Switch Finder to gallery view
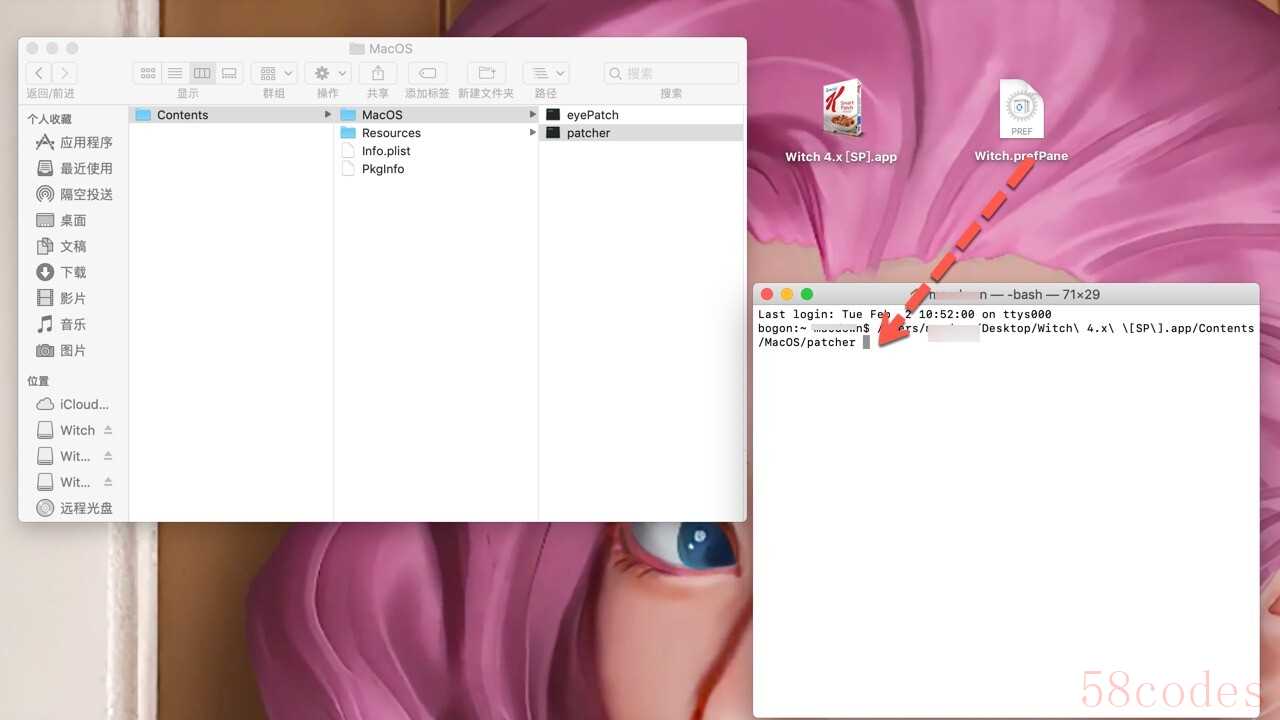 229,73
